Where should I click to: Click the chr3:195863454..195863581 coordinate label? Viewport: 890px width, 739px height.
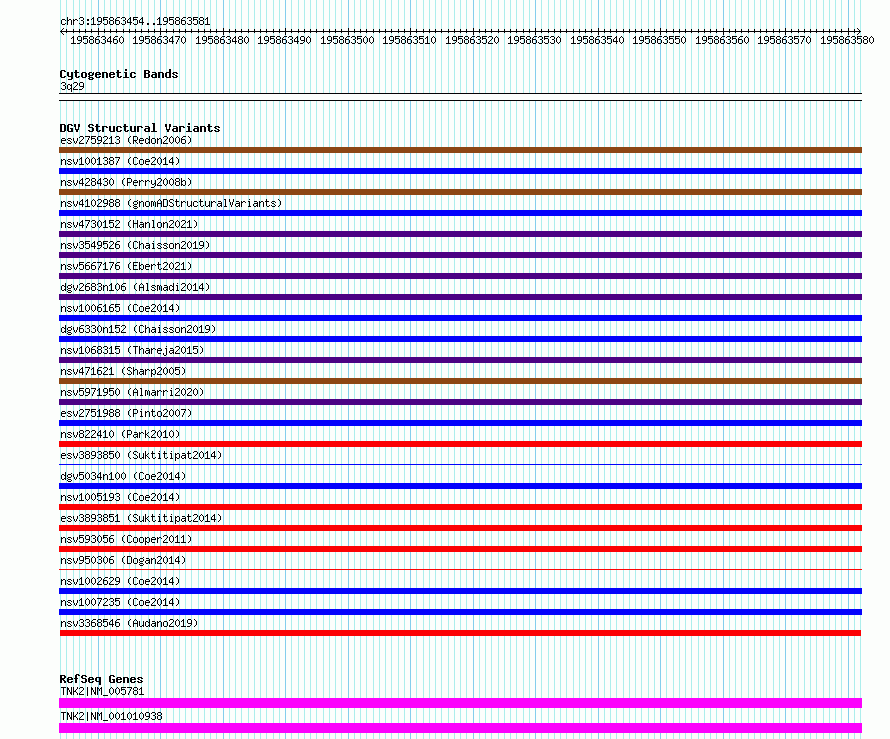tap(135, 22)
